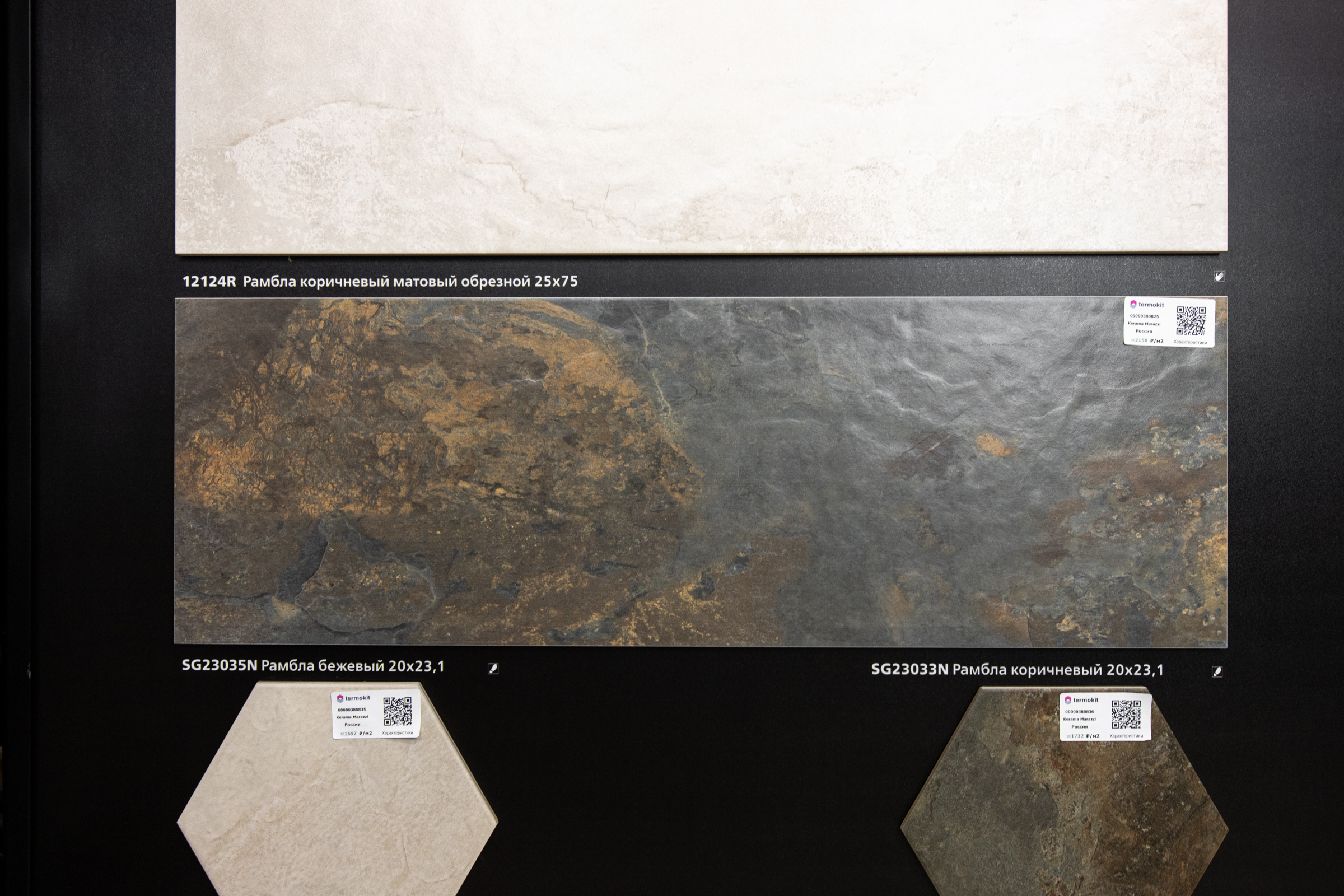Click the price "1732 ₽/м2"
Screen dimensions: 1344x896
(1084, 736)
